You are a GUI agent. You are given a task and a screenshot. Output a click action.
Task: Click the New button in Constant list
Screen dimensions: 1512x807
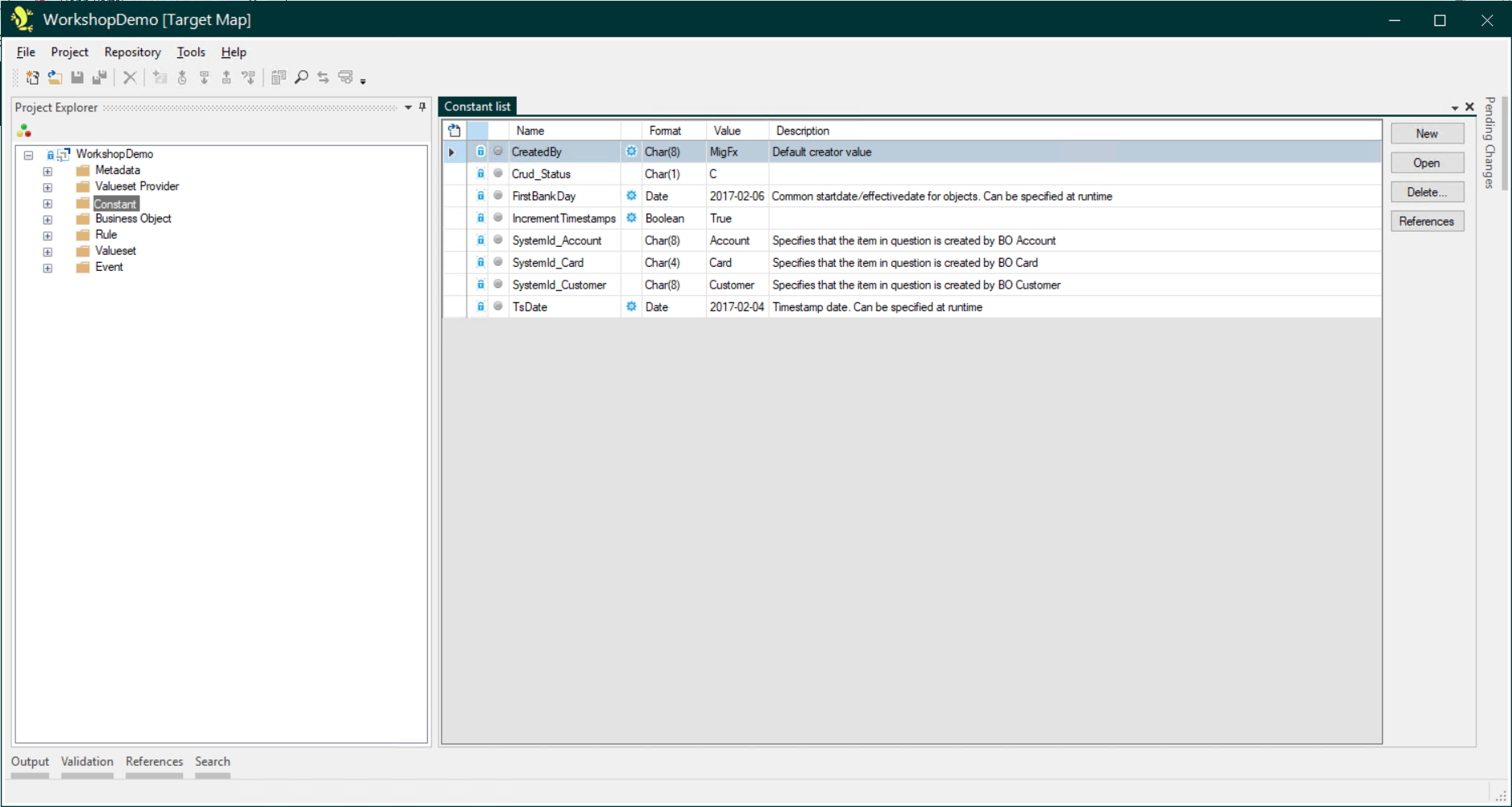click(1427, 134)
